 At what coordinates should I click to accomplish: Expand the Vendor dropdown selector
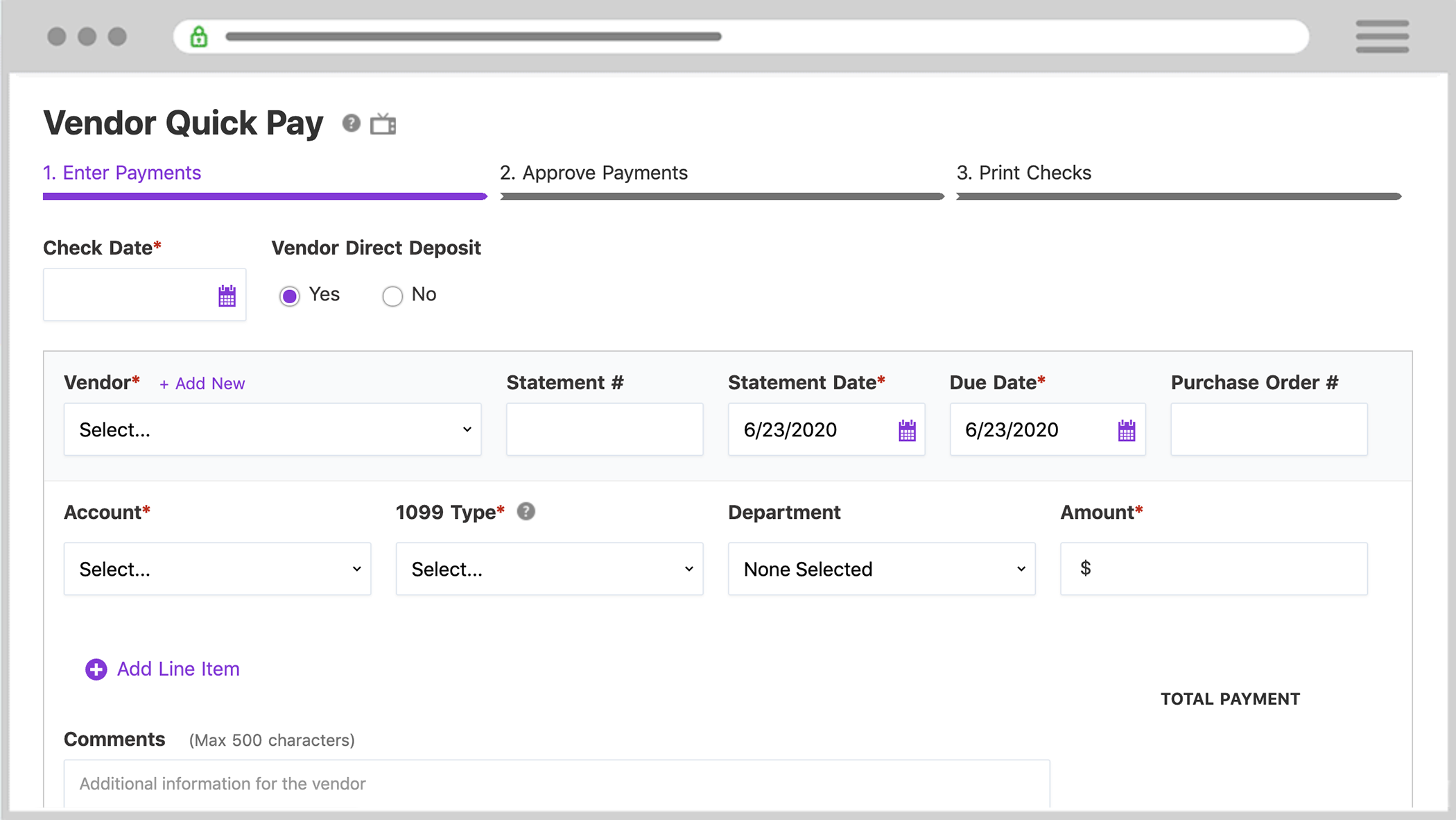click(x=273, y=430)
